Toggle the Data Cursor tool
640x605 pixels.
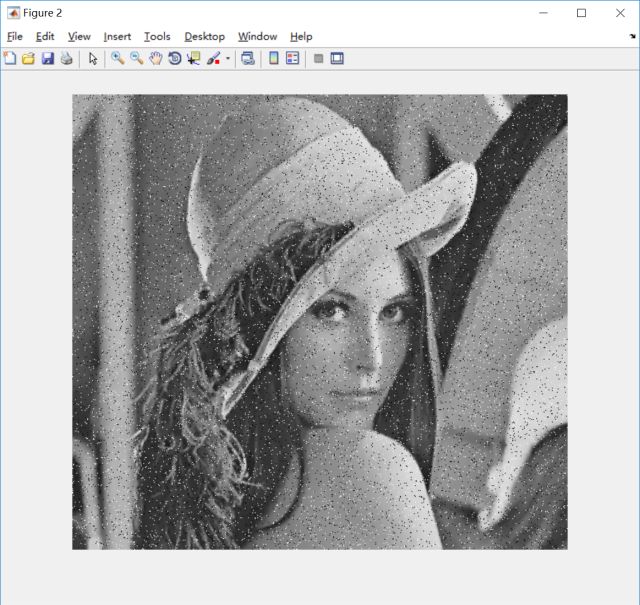pyautogui.click(x=193, y=59)
